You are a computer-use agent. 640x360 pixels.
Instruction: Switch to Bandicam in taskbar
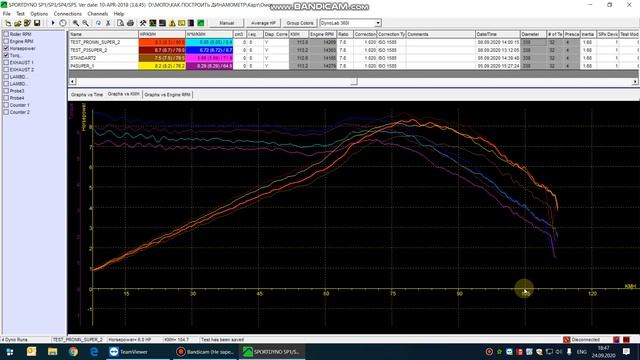tap(205, 351)
